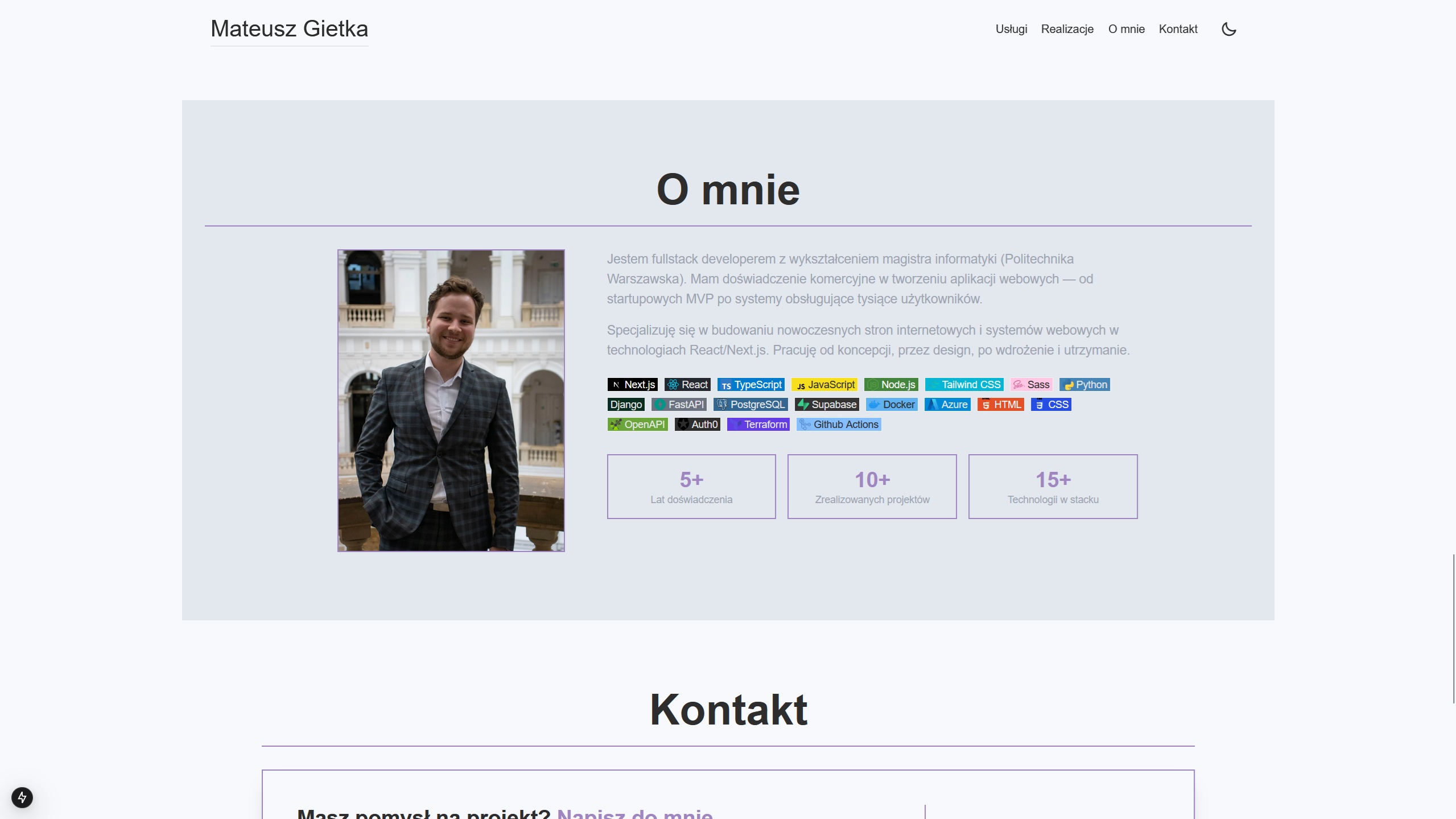Click the Mateusz Gietka logo link
Viewport: 1456px width, 819px height.
tap(289, 28)
